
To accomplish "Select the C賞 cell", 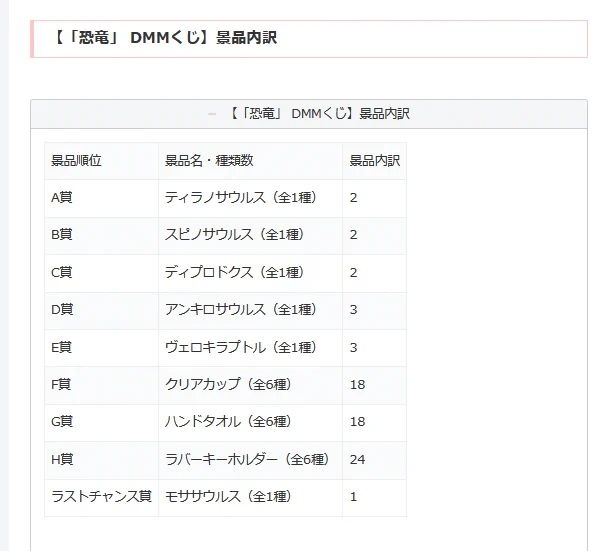I will tap(102, 273).
